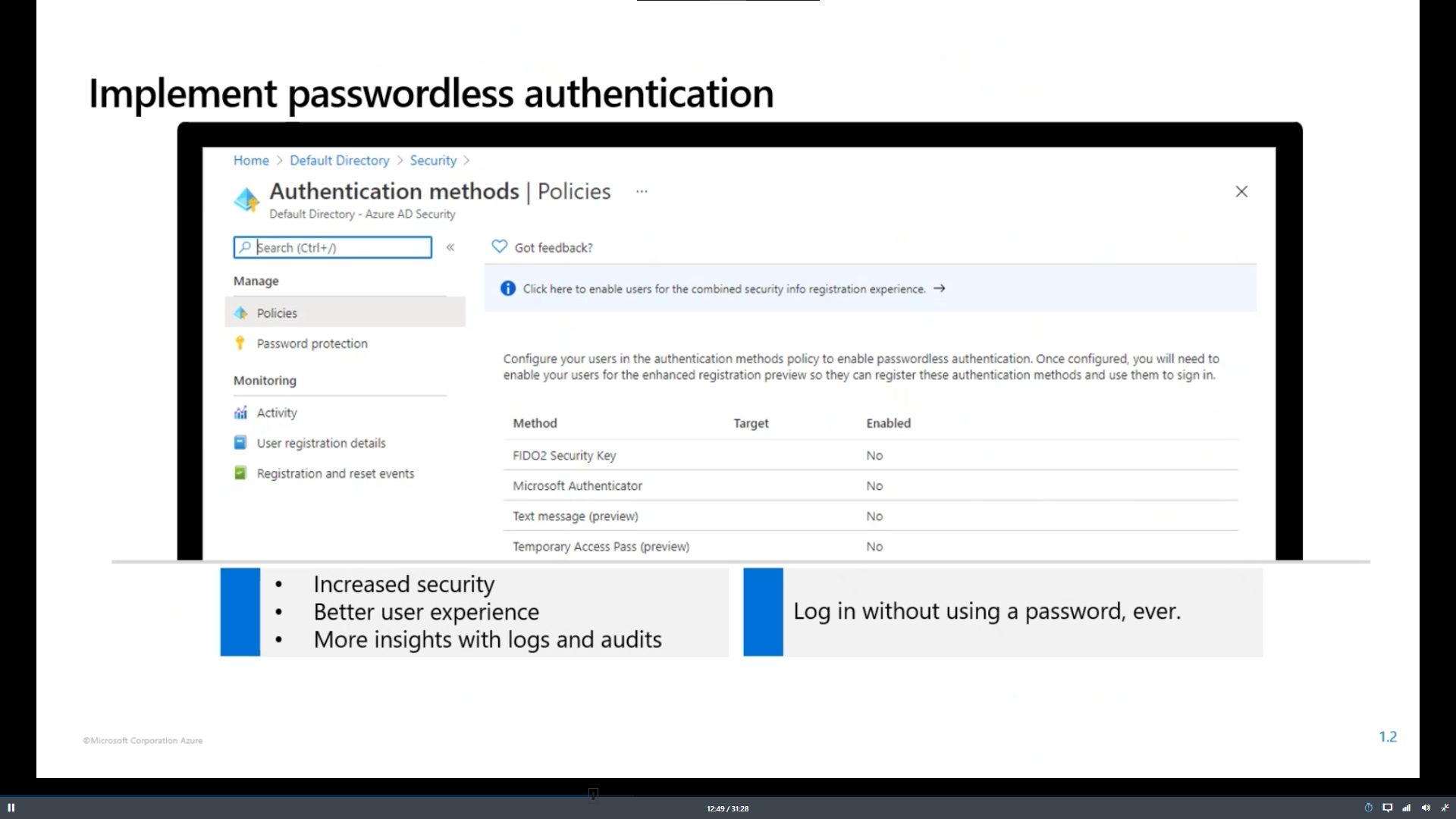Viewport: 1456px width, 819px height.
Task: Click the magnifier icon in search box
Action: [x=245, y=247]
